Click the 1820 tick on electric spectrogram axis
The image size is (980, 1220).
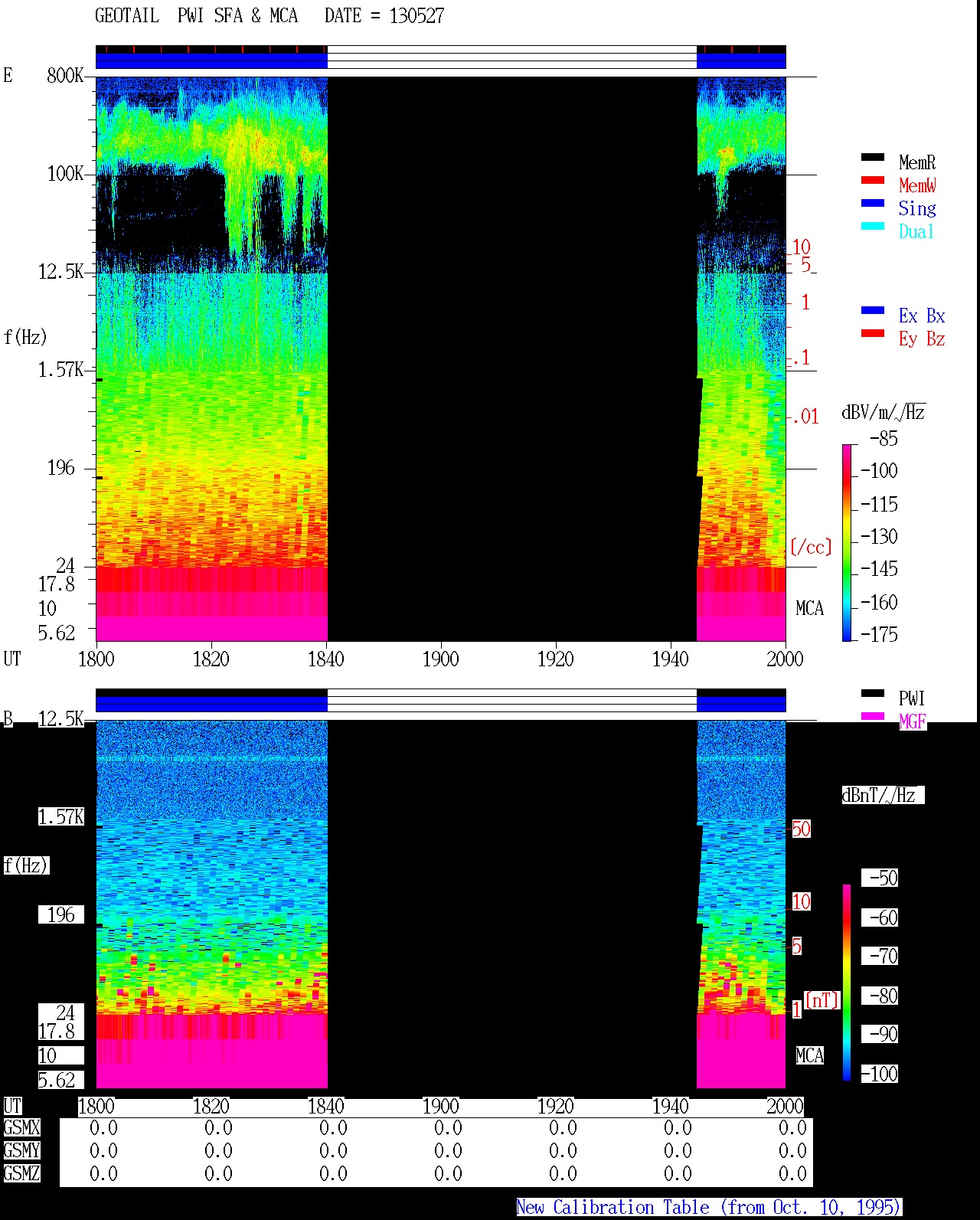tap(211, 659)
